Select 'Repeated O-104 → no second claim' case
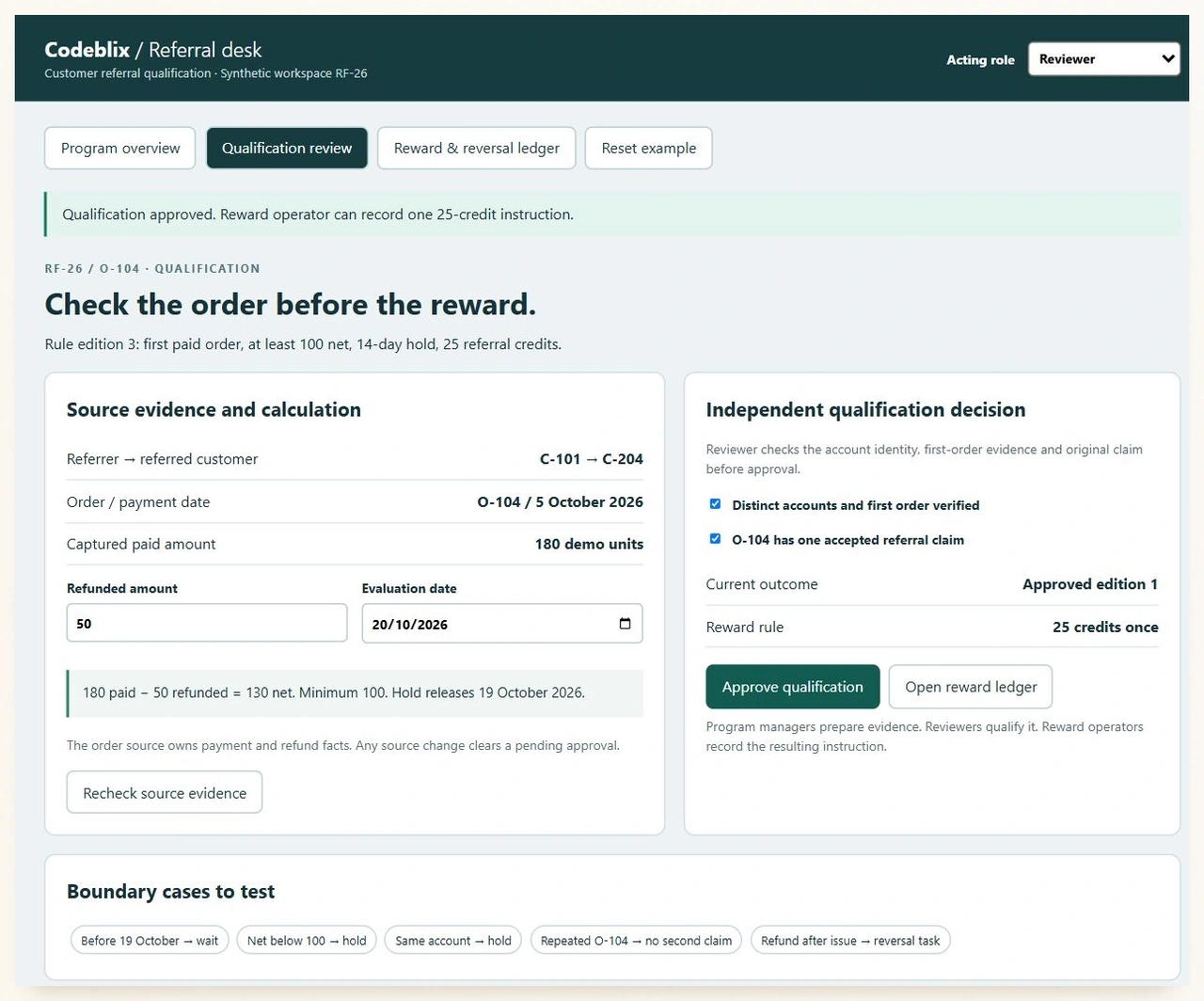The height and width of the screenshot is (1001, 1204). click(x=636, y=941)
